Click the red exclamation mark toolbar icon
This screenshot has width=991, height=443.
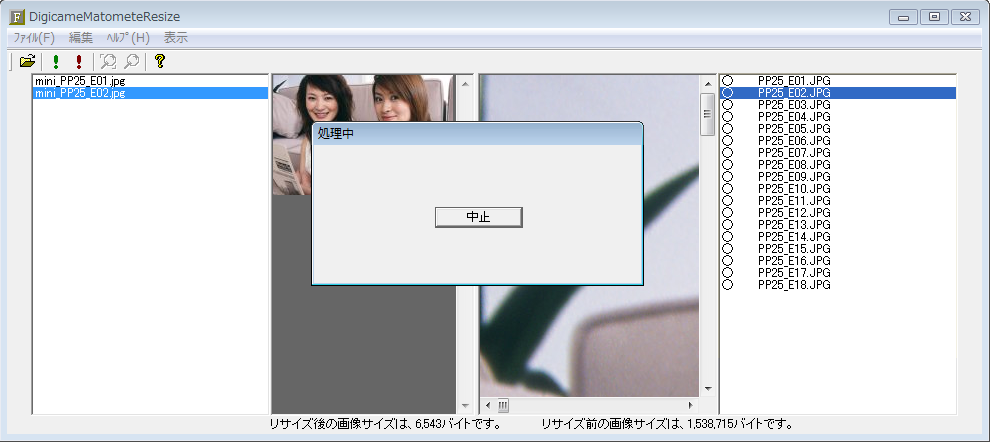79,61
